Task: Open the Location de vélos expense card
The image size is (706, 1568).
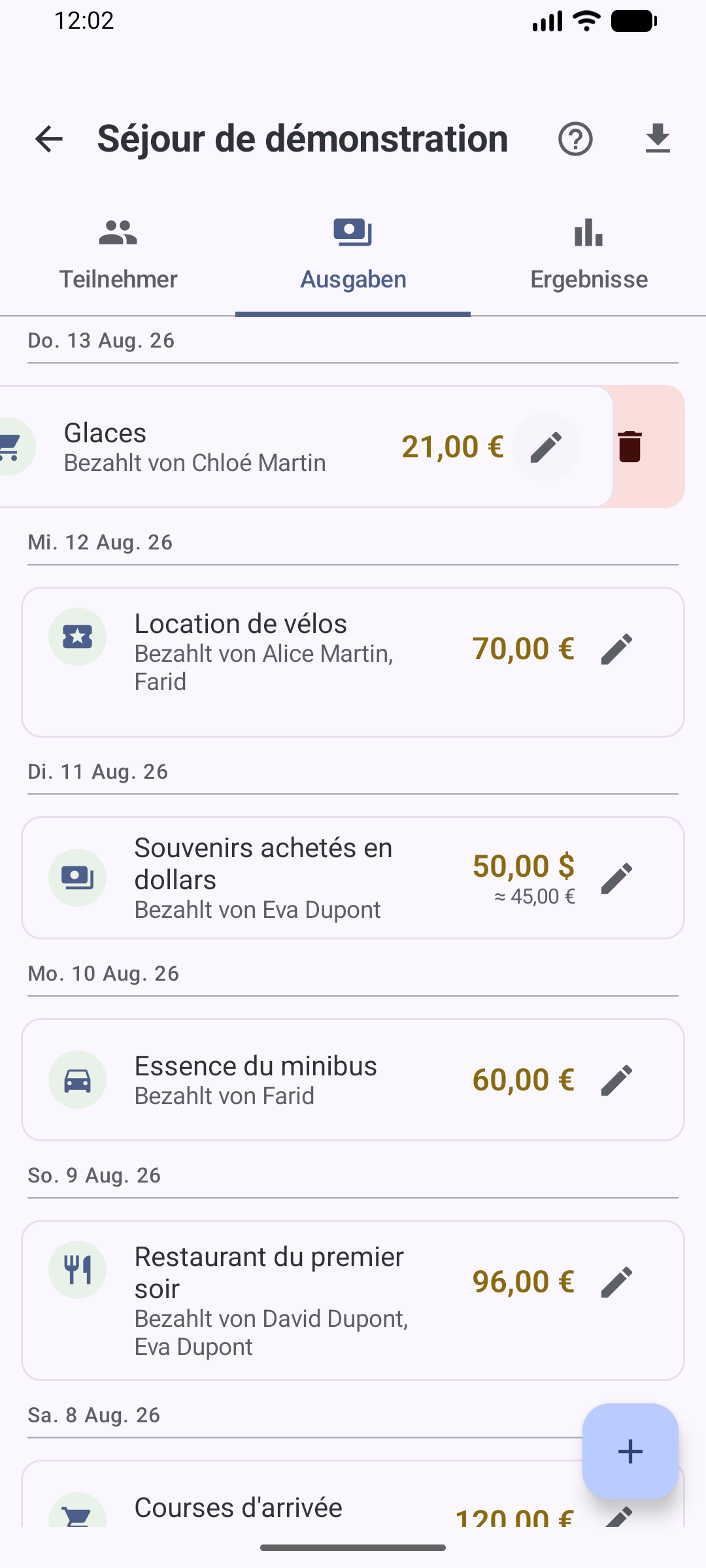Action: (353, 662)
